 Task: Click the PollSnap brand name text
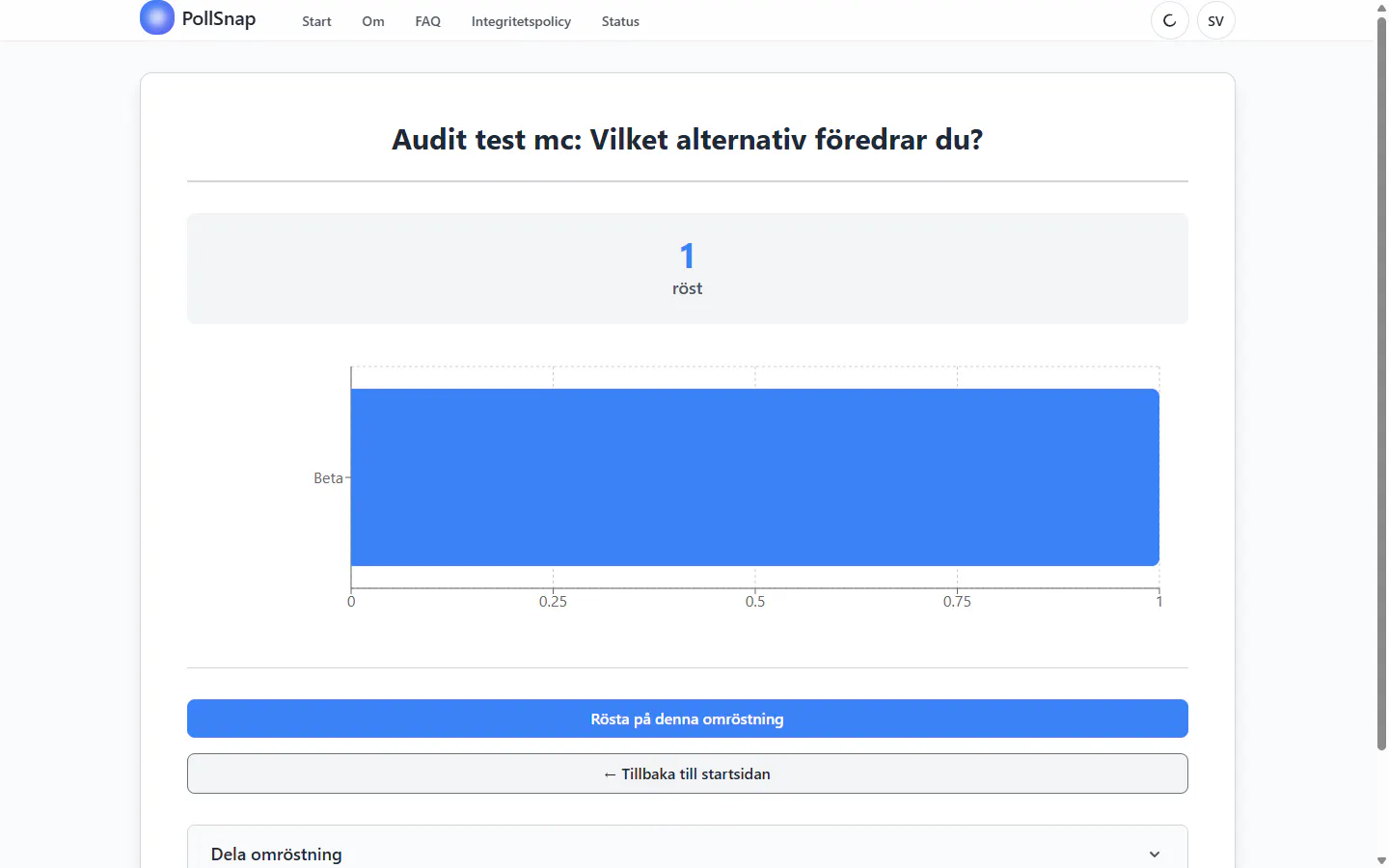pos(219,18)
